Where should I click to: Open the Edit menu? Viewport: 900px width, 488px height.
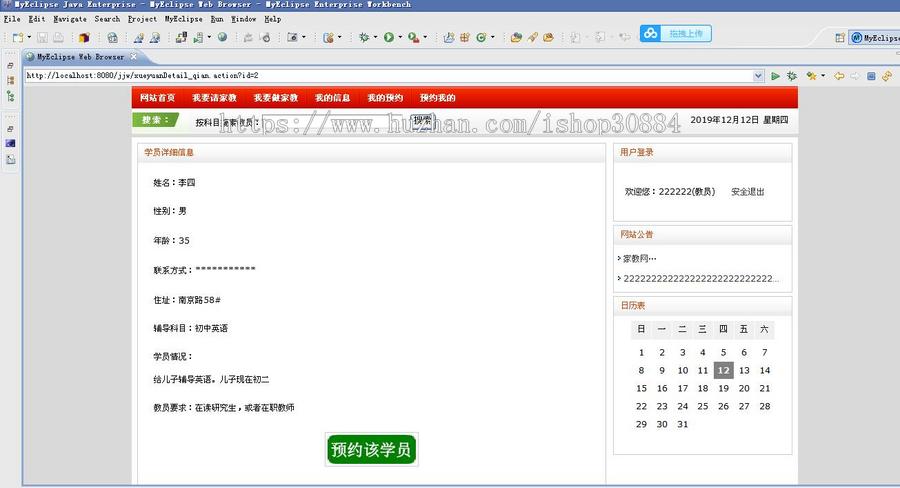[37, 19]
